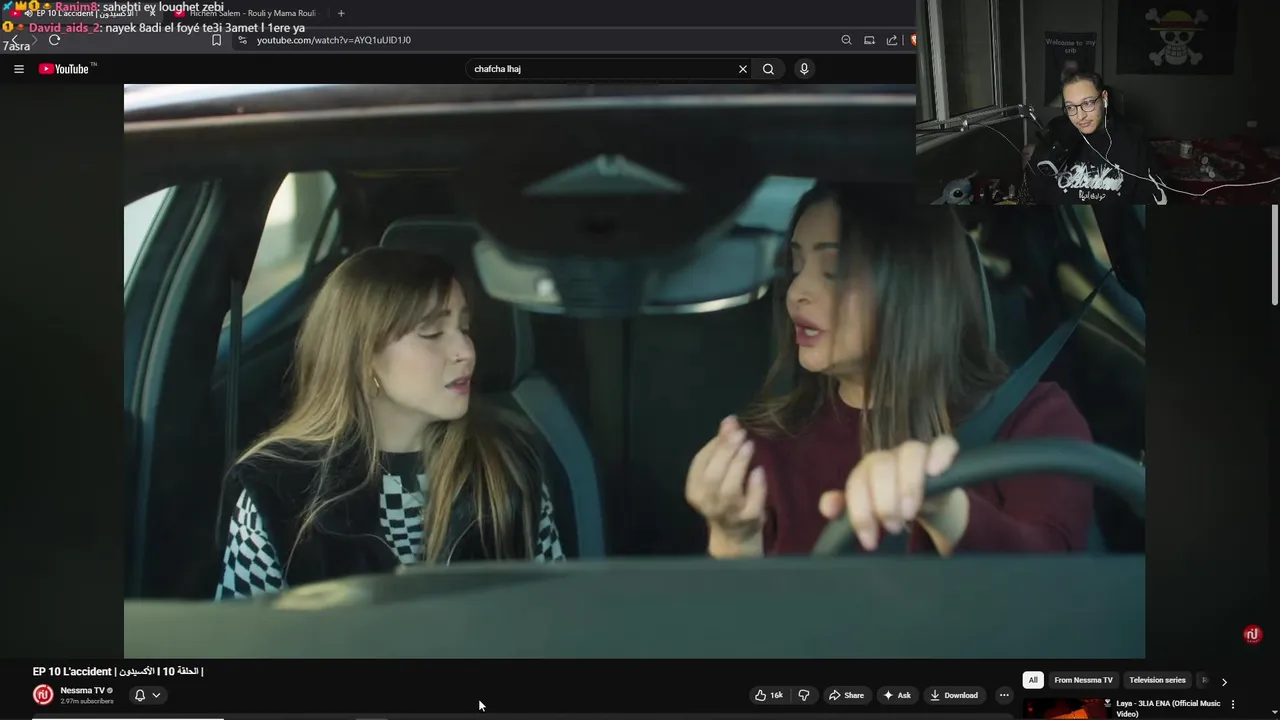Viewport: 1280px width, 720px height.
Task: Click the 2.97m subscribers text
Action: pyautogui.click(x=87, y=701)
